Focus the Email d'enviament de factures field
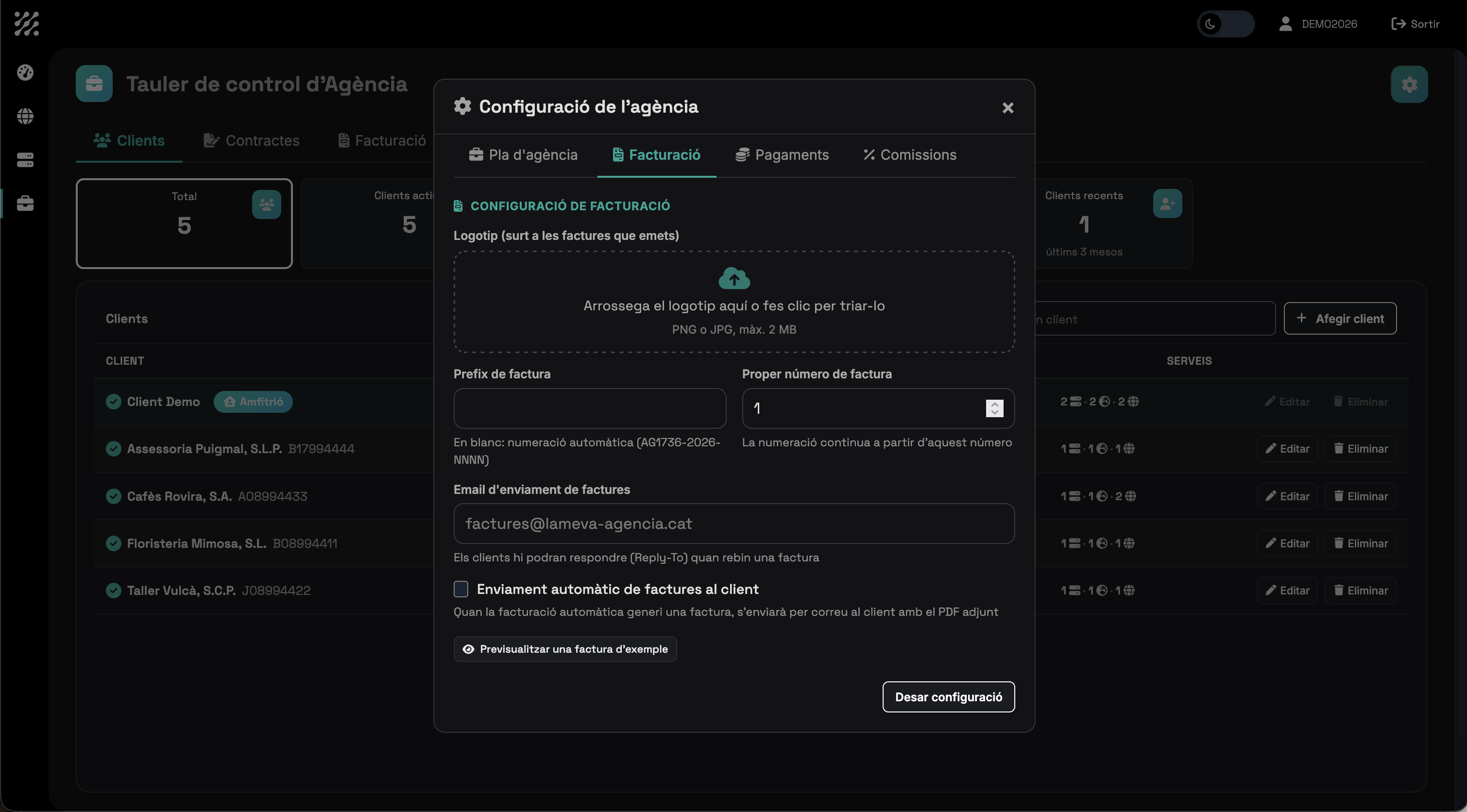Image resolution: width=1467 pixels, height=812 pixels. click(x=733, y=524)
